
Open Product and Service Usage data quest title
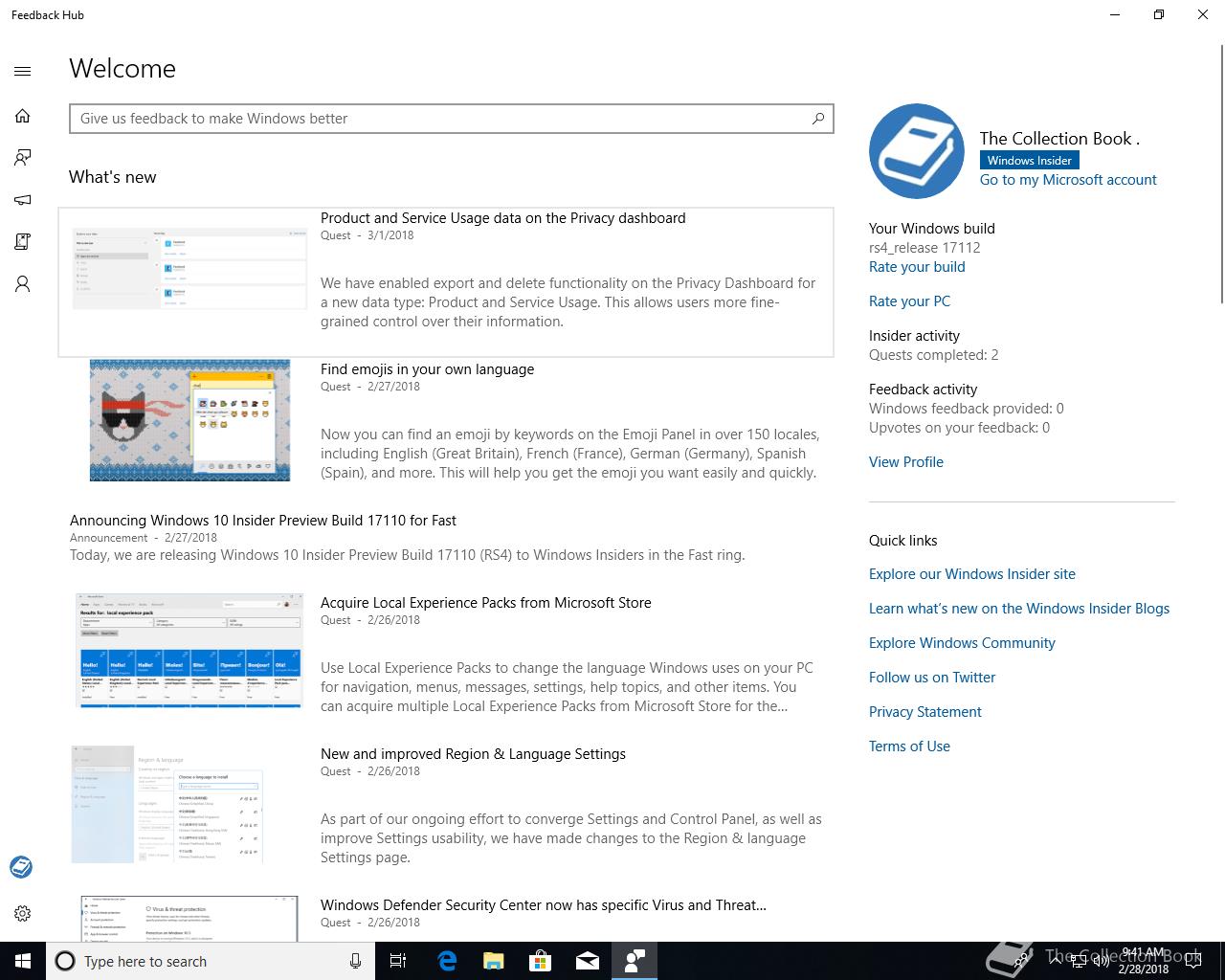click(503, 218)
